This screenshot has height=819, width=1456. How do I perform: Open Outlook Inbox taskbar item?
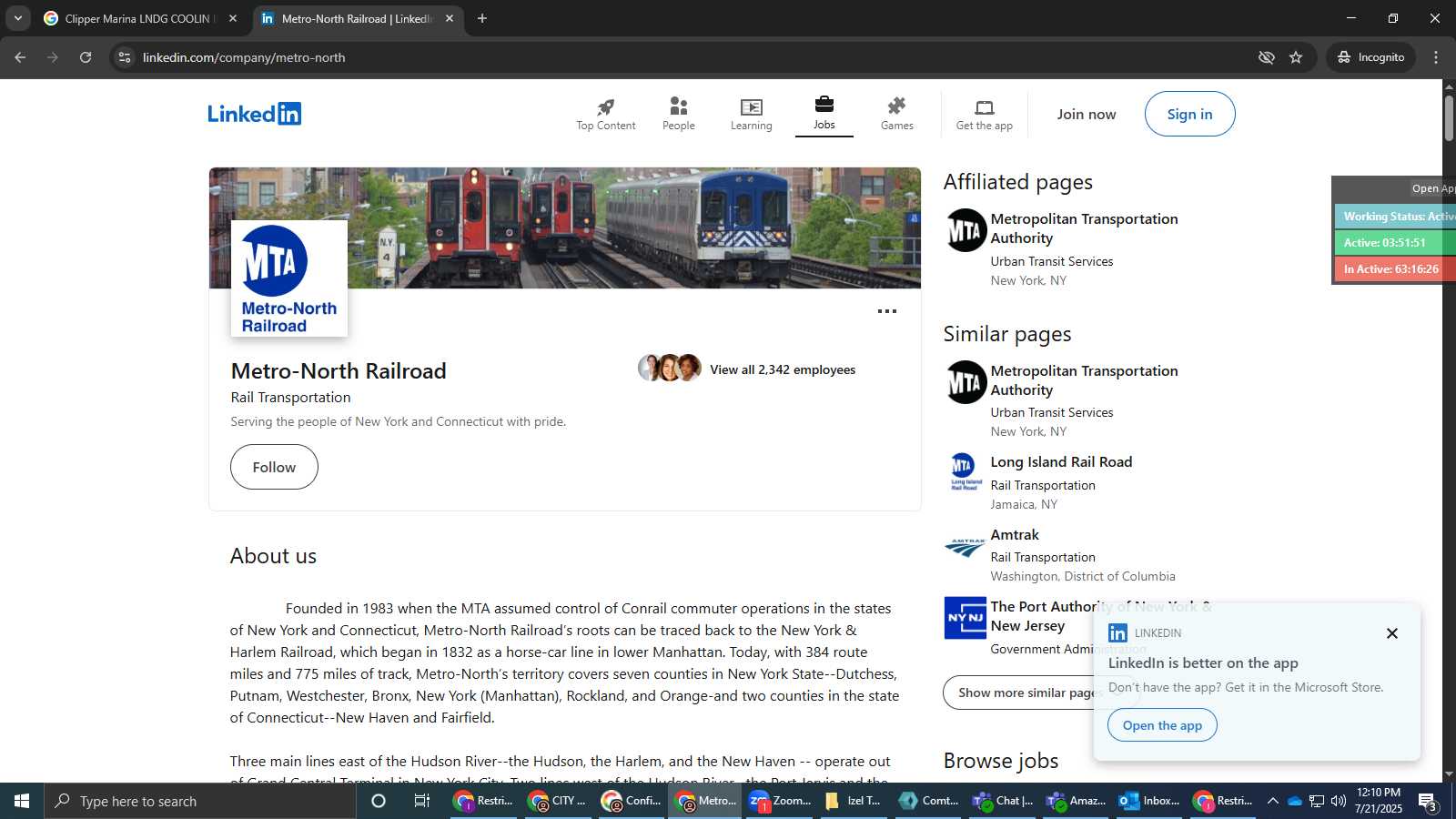(1149, 801)
